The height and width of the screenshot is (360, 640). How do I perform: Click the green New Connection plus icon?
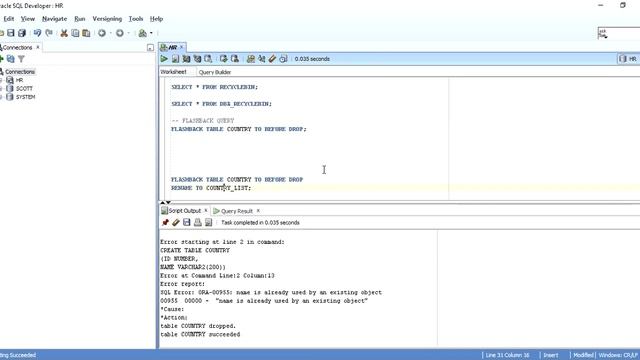(2, 59)
